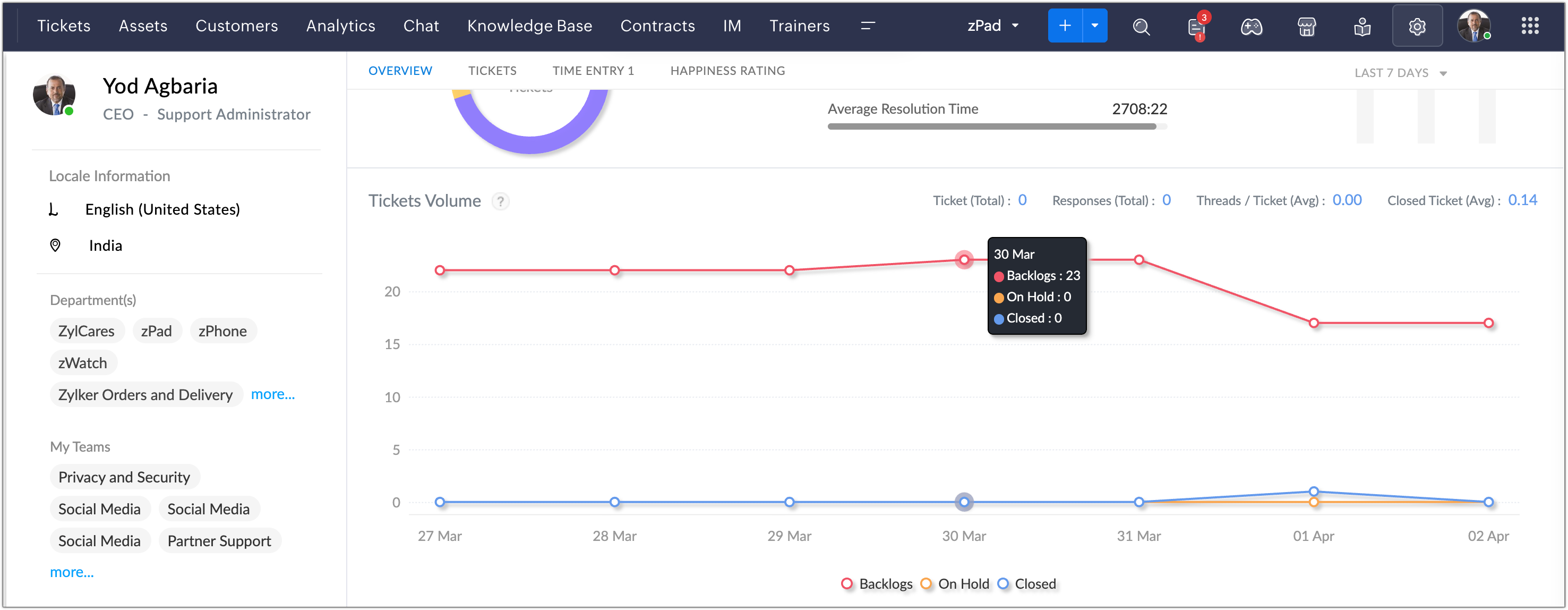Open the Last 7 Days range dropdown
Screen dimensions: 1568x610
coord(1399,73)
